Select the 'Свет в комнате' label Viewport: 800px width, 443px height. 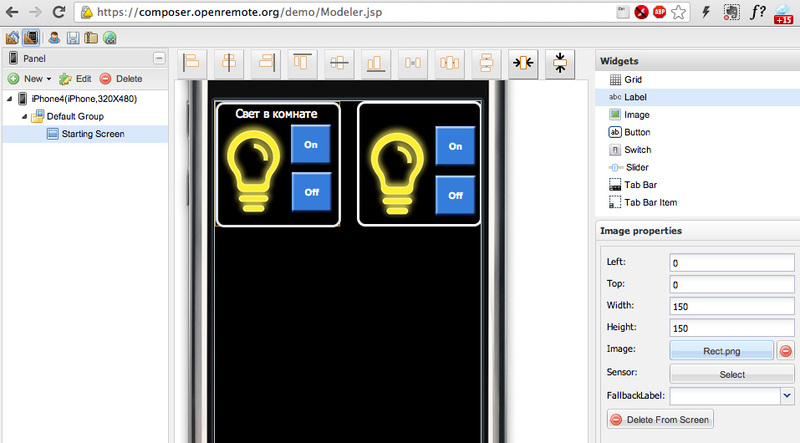276,114
